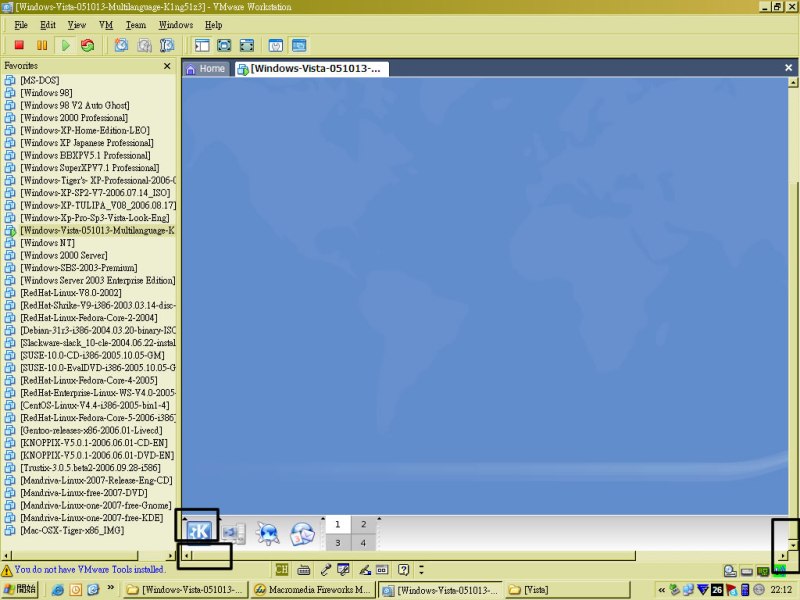Open the [Vista] folder taskbar button
This screenshot has height=600, width=800.
567,590
